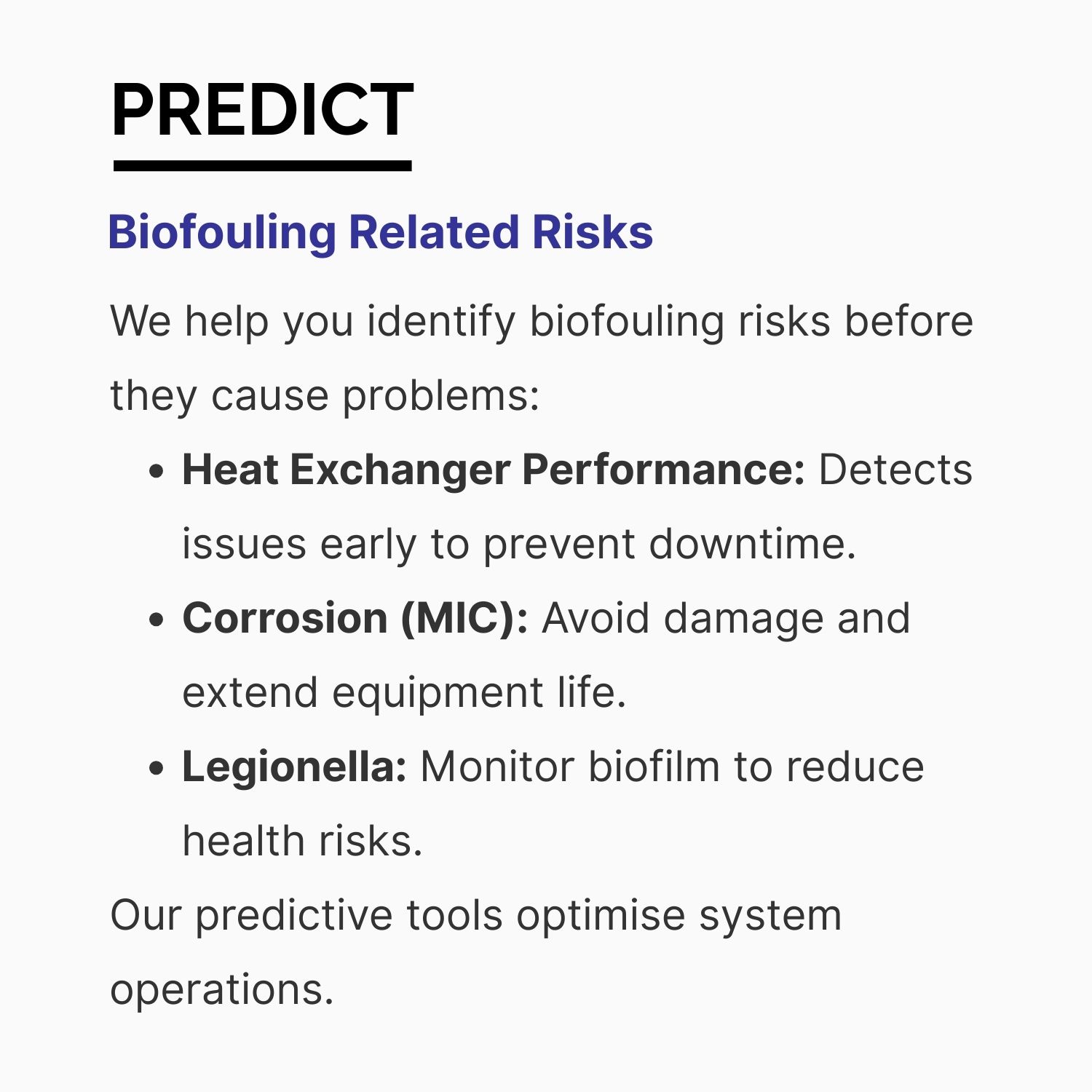Image resolution: width=1092 pixels, height=1092 pixels.
Task: Click the word Detects after Heat Exchanger
Action: tap(895, 470)
